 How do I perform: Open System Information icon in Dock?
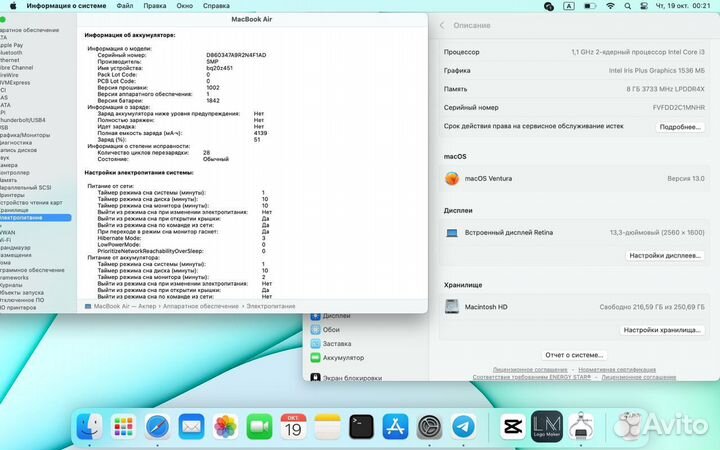click(581, 427)
